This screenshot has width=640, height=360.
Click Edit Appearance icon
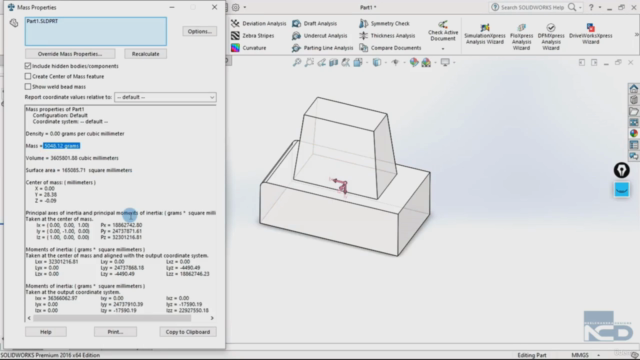(x=414, y=62)
